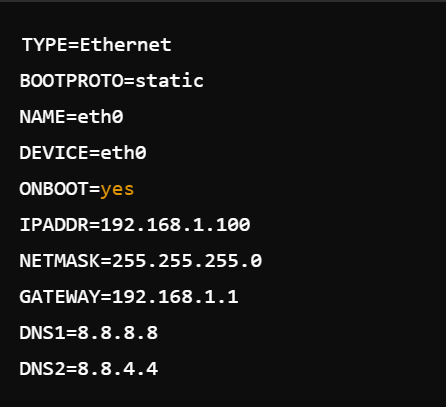Click the TYPE=Ethernet line

(97, 45)
